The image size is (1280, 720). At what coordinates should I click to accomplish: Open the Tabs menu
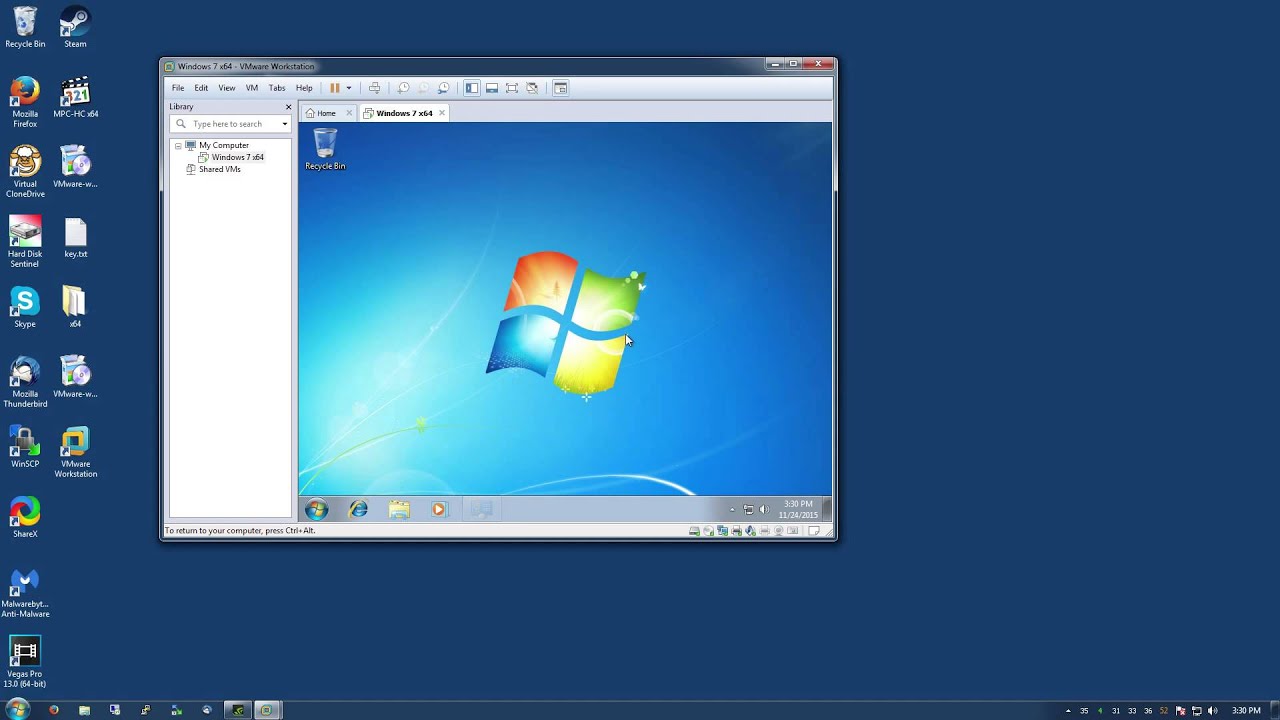coord(277,88)
